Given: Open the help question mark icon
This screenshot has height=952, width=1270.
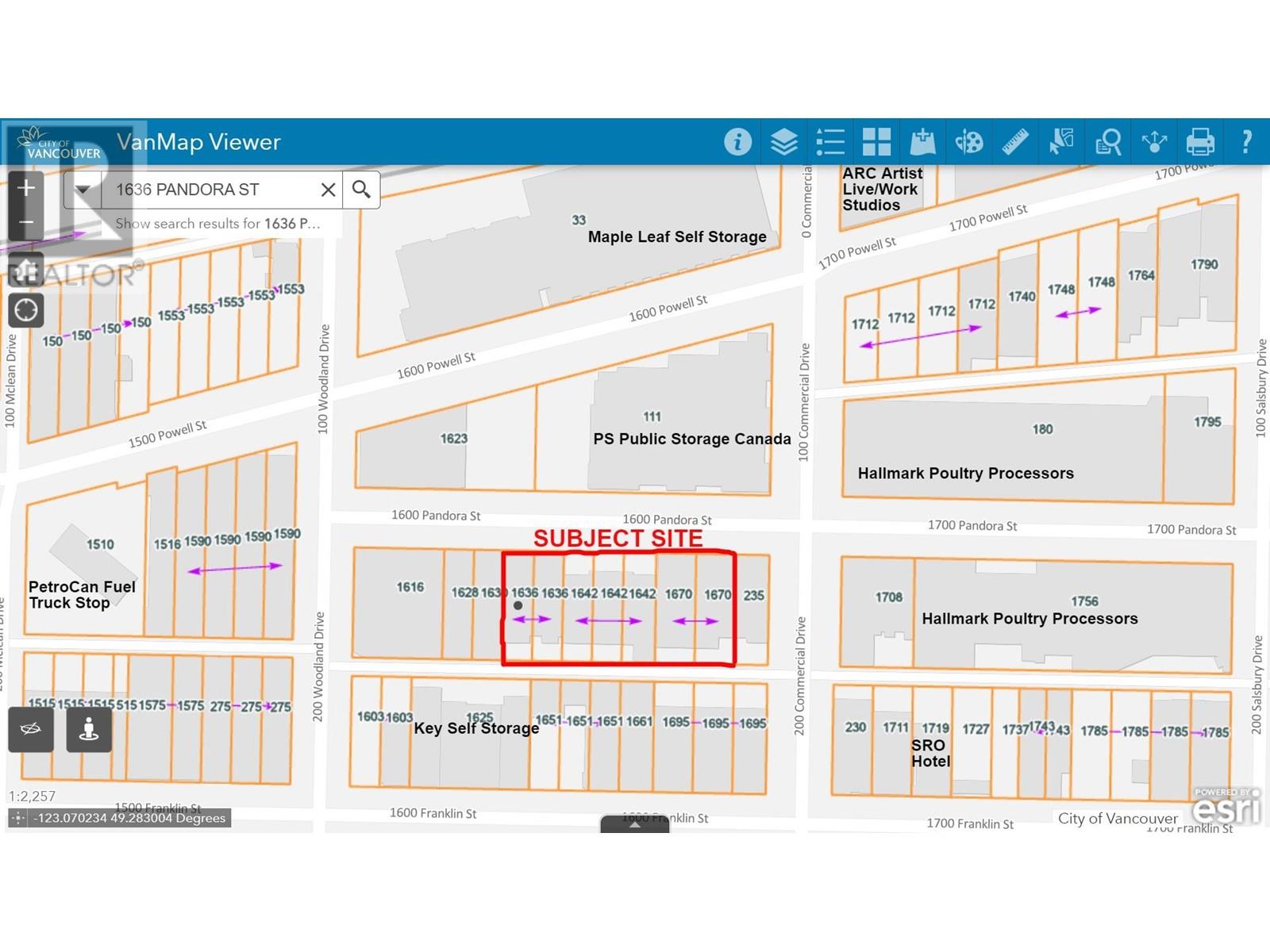Looking at the screenshot, I should tap(1246, 142).
